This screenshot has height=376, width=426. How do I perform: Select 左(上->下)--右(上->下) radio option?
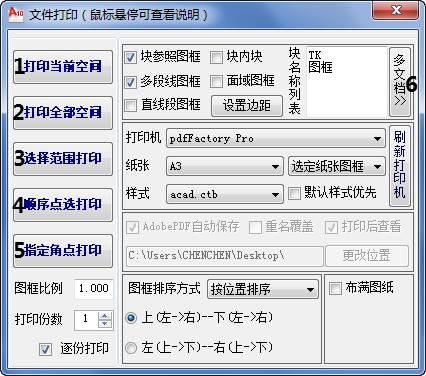coord(131,348)
